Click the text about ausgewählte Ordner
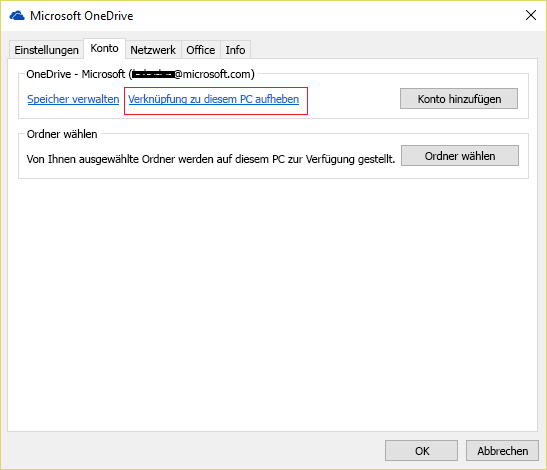547x470 pixels. [x=211, y=159]
